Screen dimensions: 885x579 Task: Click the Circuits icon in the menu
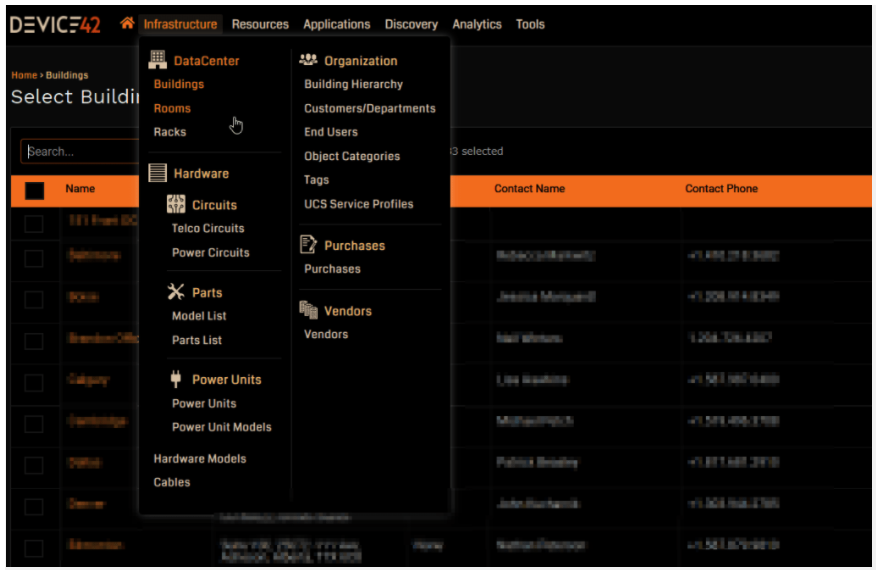(x=176, y=204)
